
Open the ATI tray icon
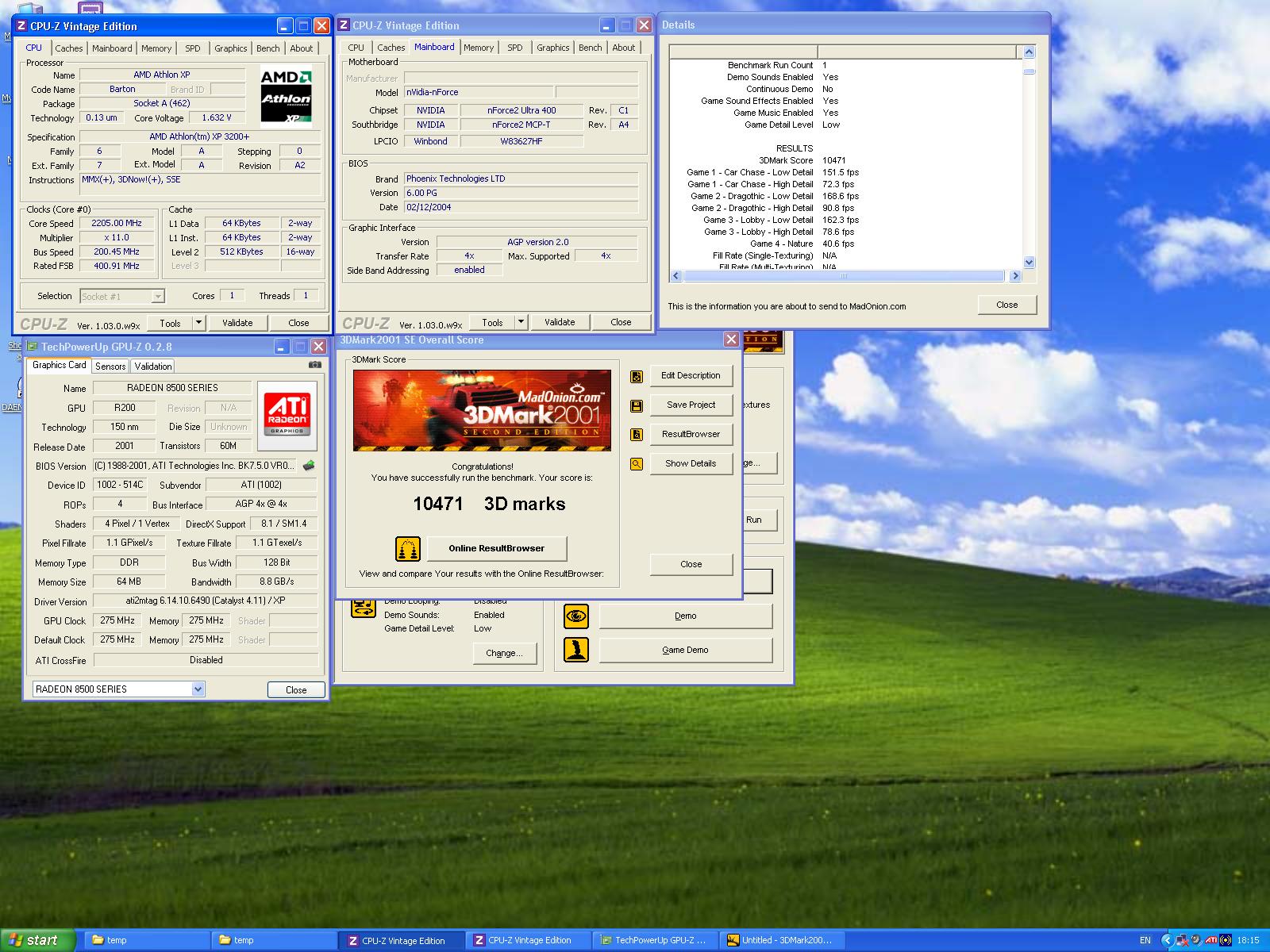click(1210, 940)
